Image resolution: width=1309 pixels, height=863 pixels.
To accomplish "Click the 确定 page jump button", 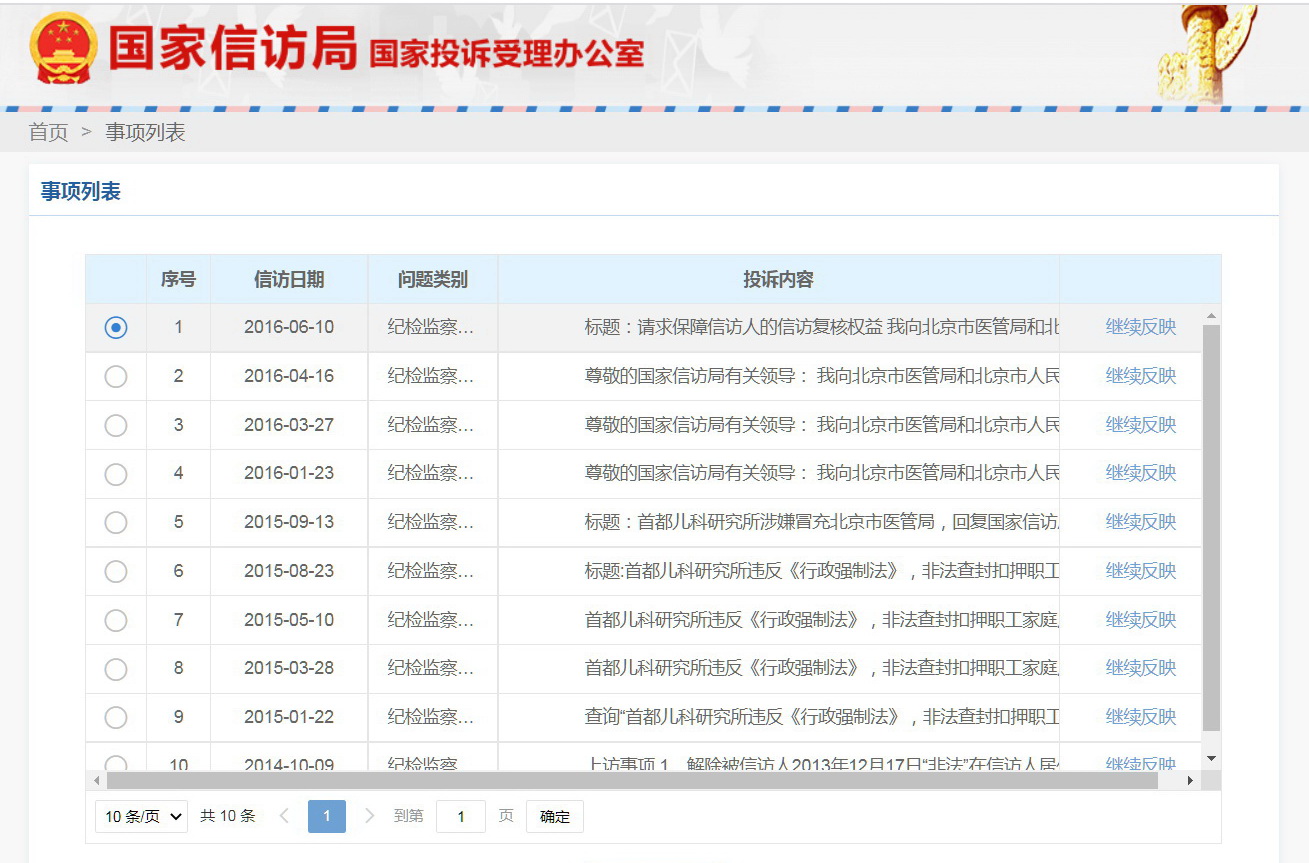I will point(555,816).
